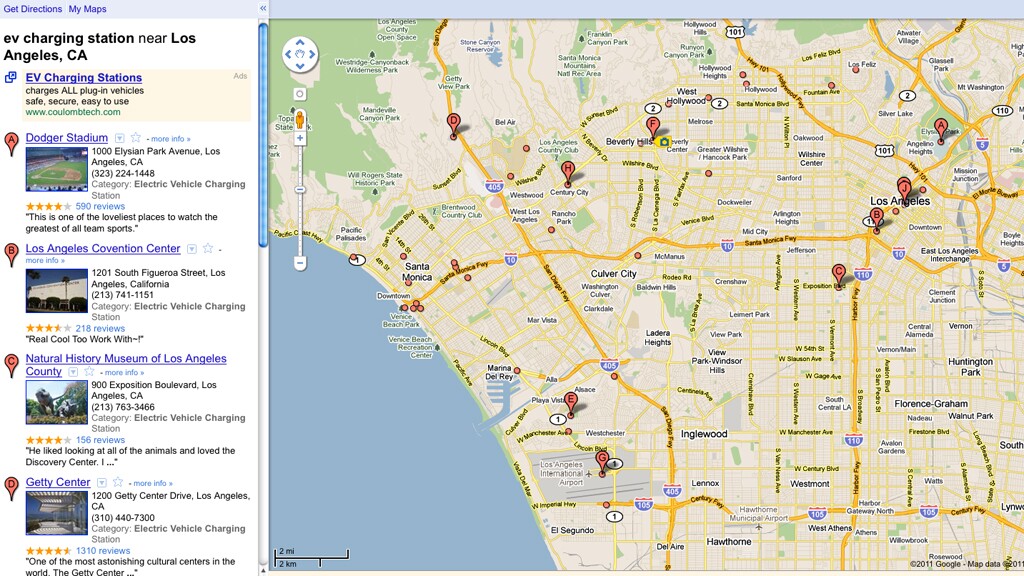This screenshot has height=576, width=1024.
Task: Open the Los Angeles Convention Center link
Action: pyautogui.click(x=103, y=248)
